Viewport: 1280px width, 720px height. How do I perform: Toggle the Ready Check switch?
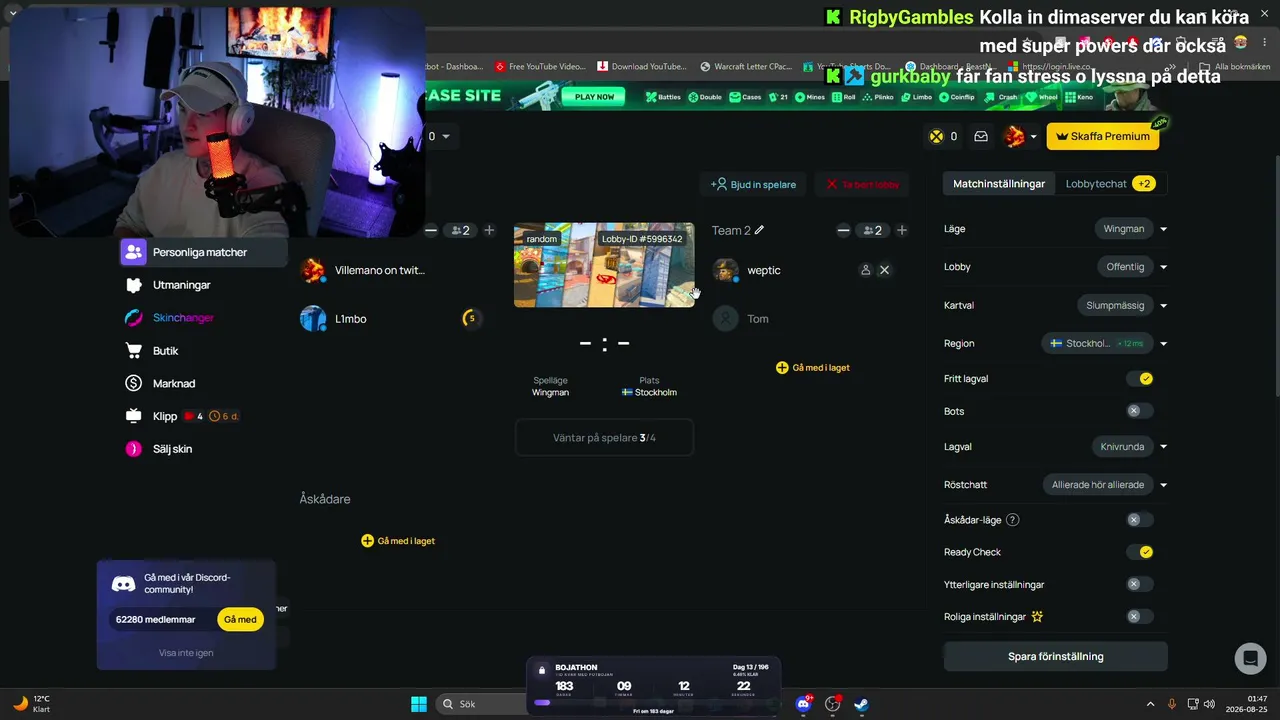[x=1140, y=552]
